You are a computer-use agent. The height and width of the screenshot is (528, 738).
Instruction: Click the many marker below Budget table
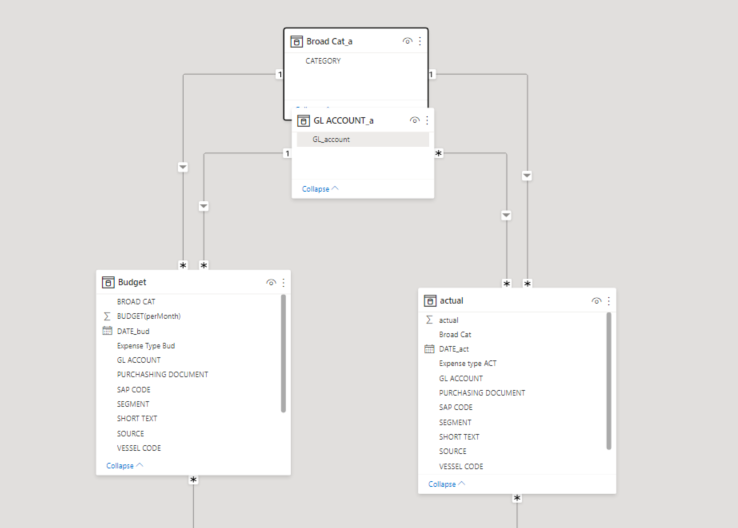[x=193, y=480]
